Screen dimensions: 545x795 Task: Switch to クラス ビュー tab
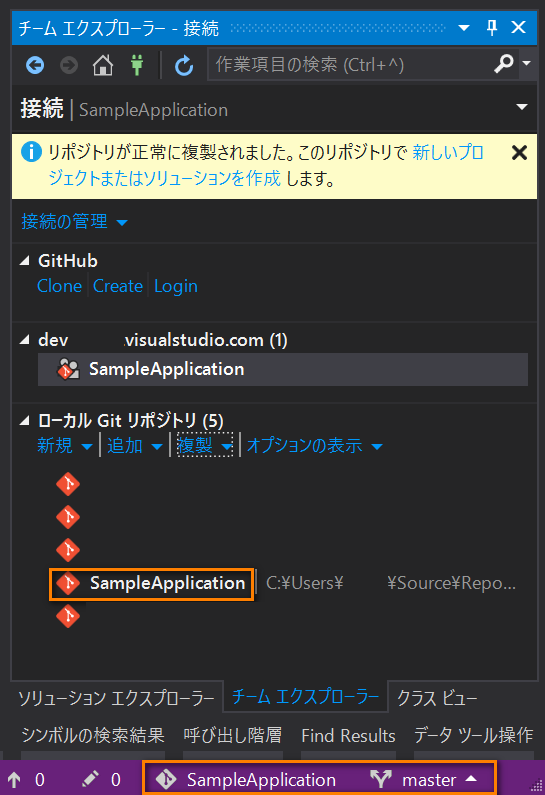pos(437,698)
